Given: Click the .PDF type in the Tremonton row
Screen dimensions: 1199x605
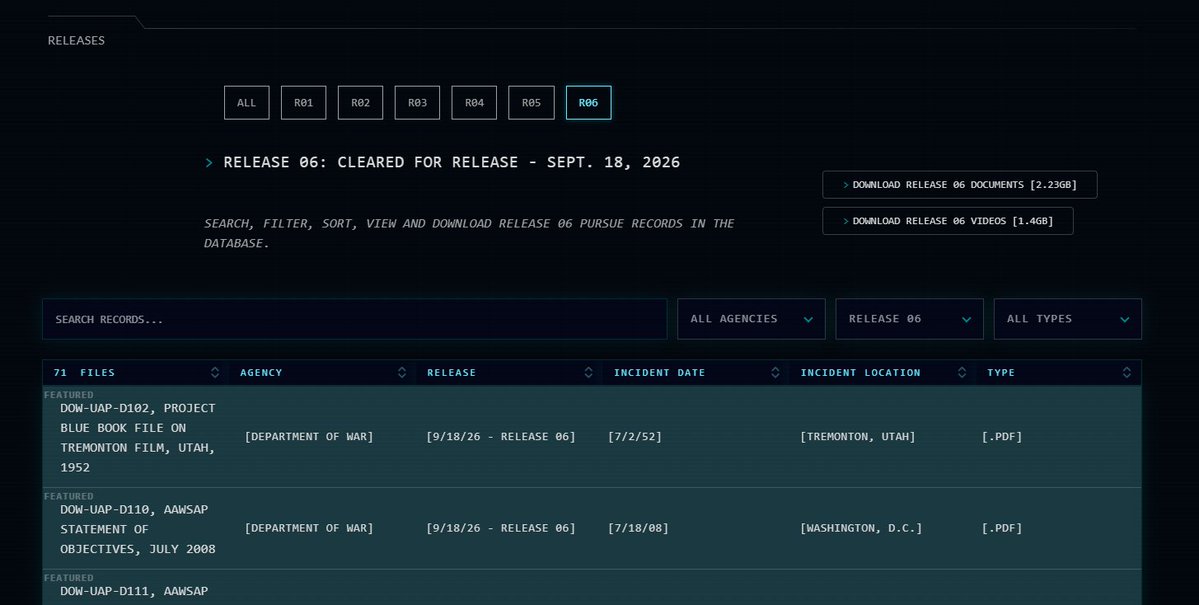Looking at the screenshot, I should point(1002,437).
